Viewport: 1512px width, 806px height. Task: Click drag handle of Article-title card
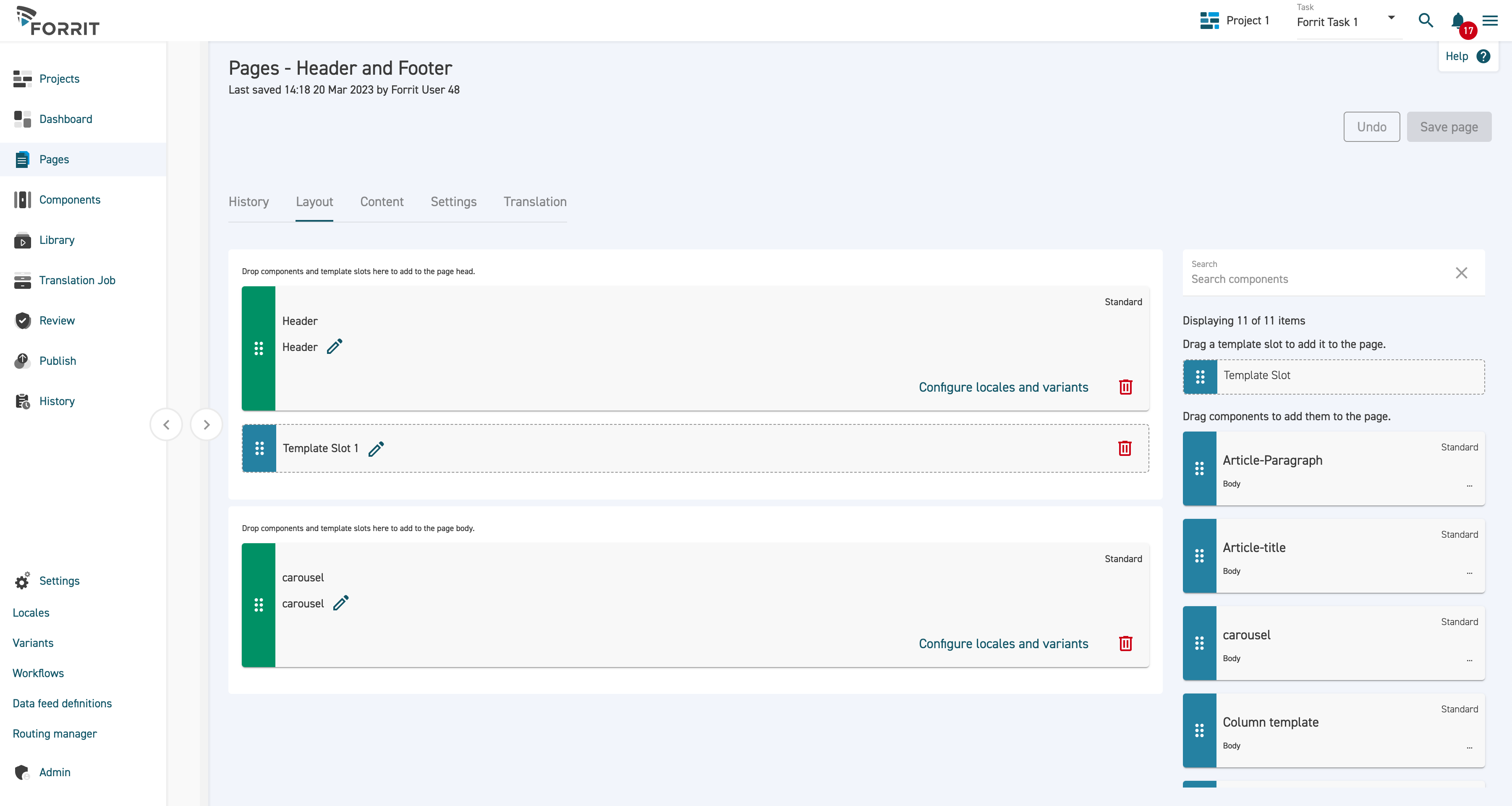1199,556
